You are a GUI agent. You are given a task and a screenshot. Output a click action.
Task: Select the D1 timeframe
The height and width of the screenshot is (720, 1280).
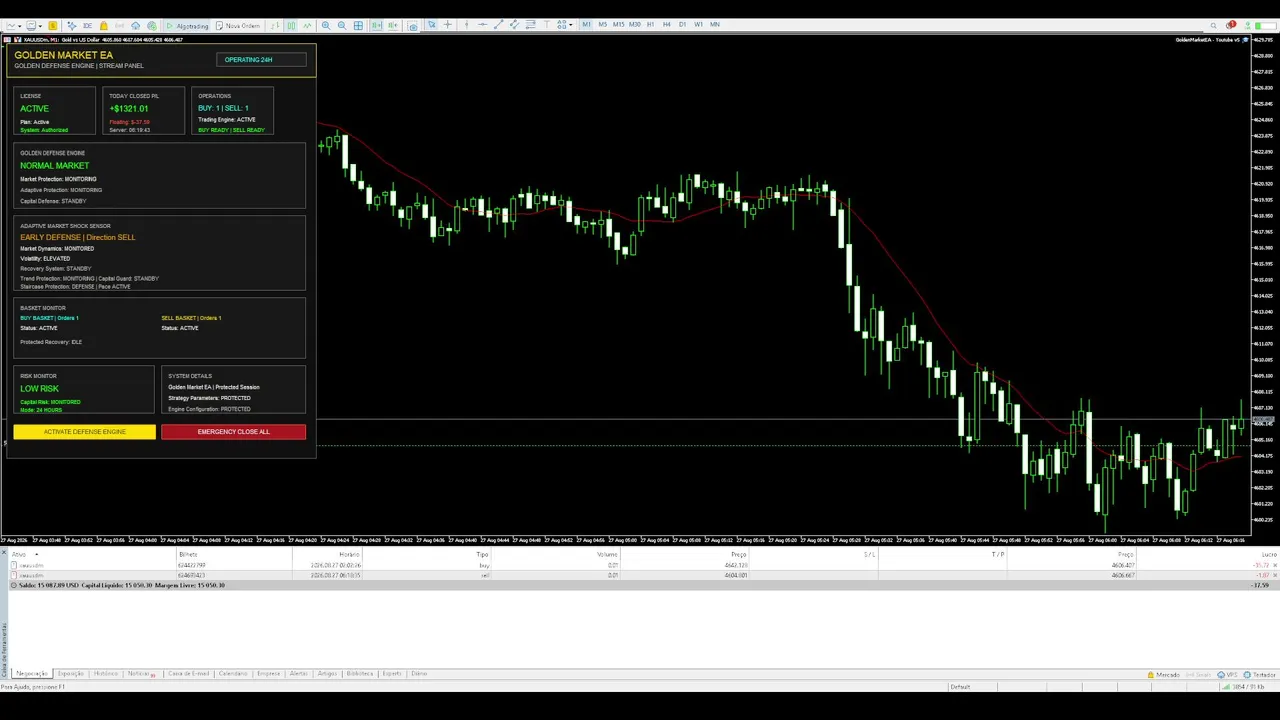click(682, 24)
